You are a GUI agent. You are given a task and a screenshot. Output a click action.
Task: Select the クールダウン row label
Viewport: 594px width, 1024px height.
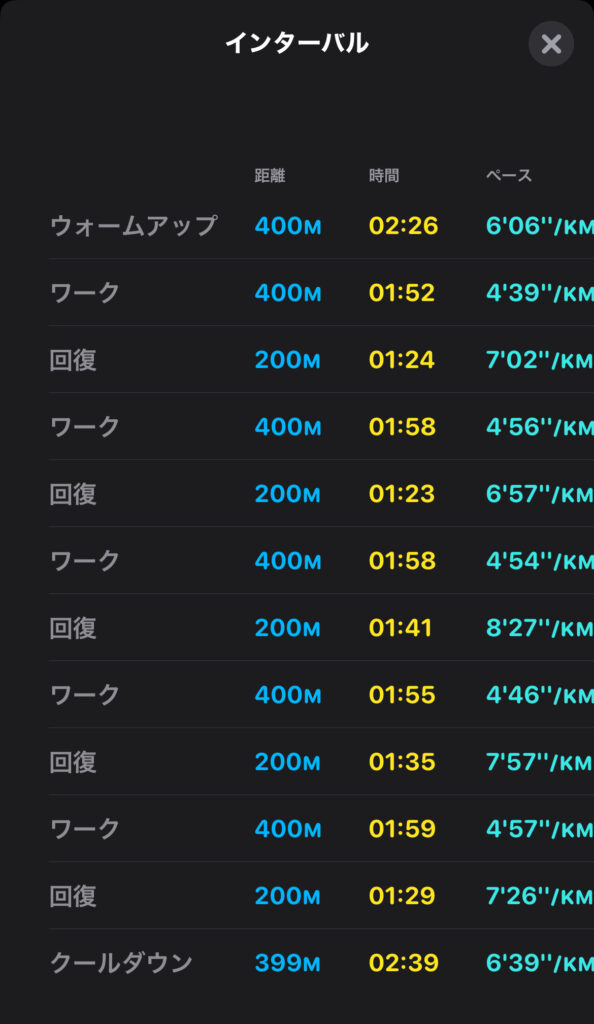[121, 963]
